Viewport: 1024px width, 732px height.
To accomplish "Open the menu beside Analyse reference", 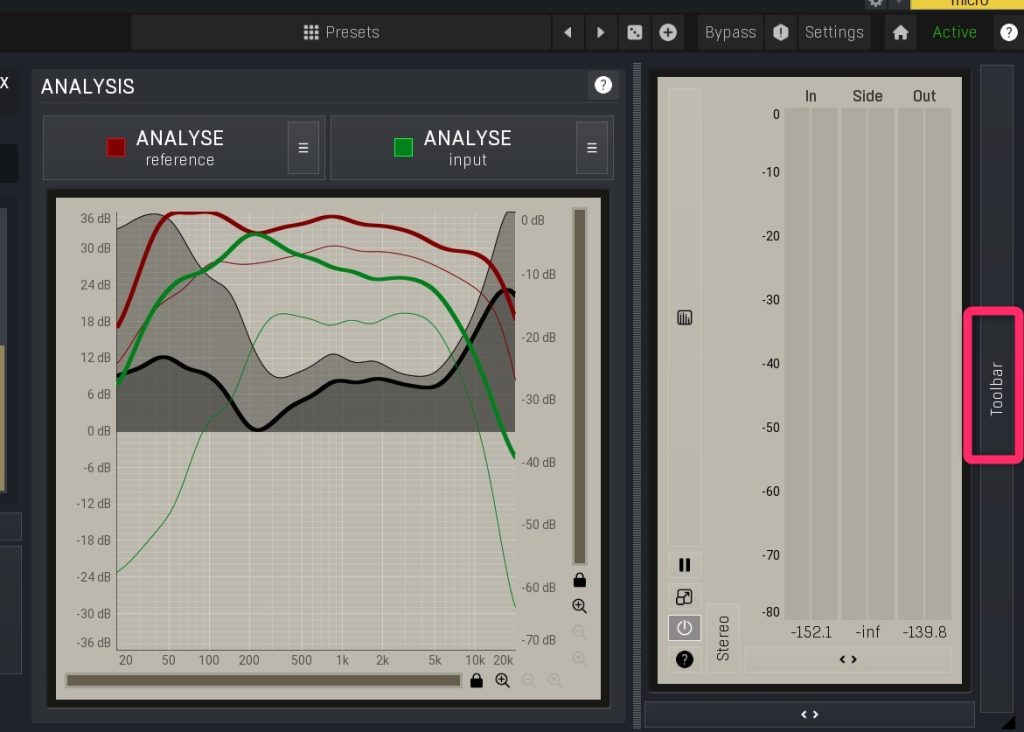I will (x=303, y=147).
